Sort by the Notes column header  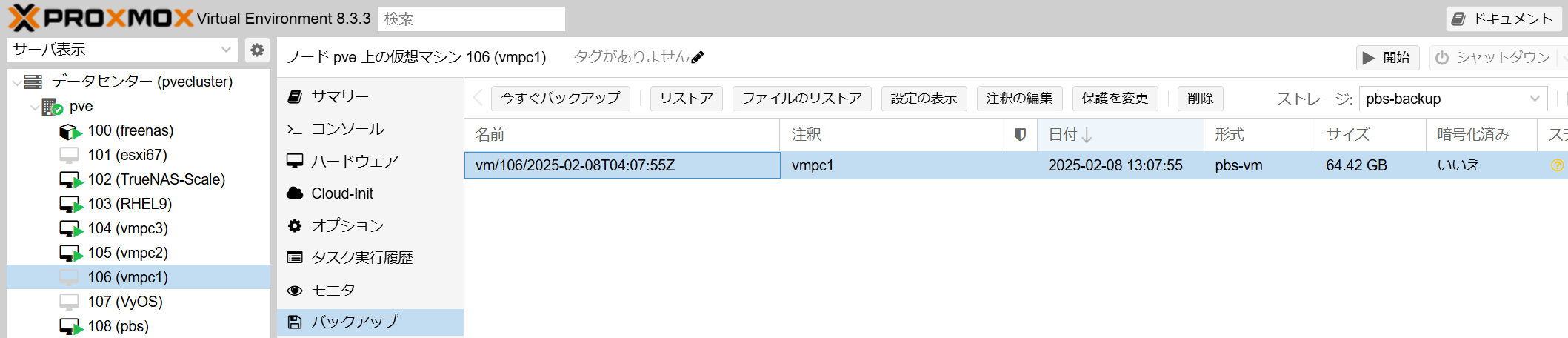pos(892,135)
